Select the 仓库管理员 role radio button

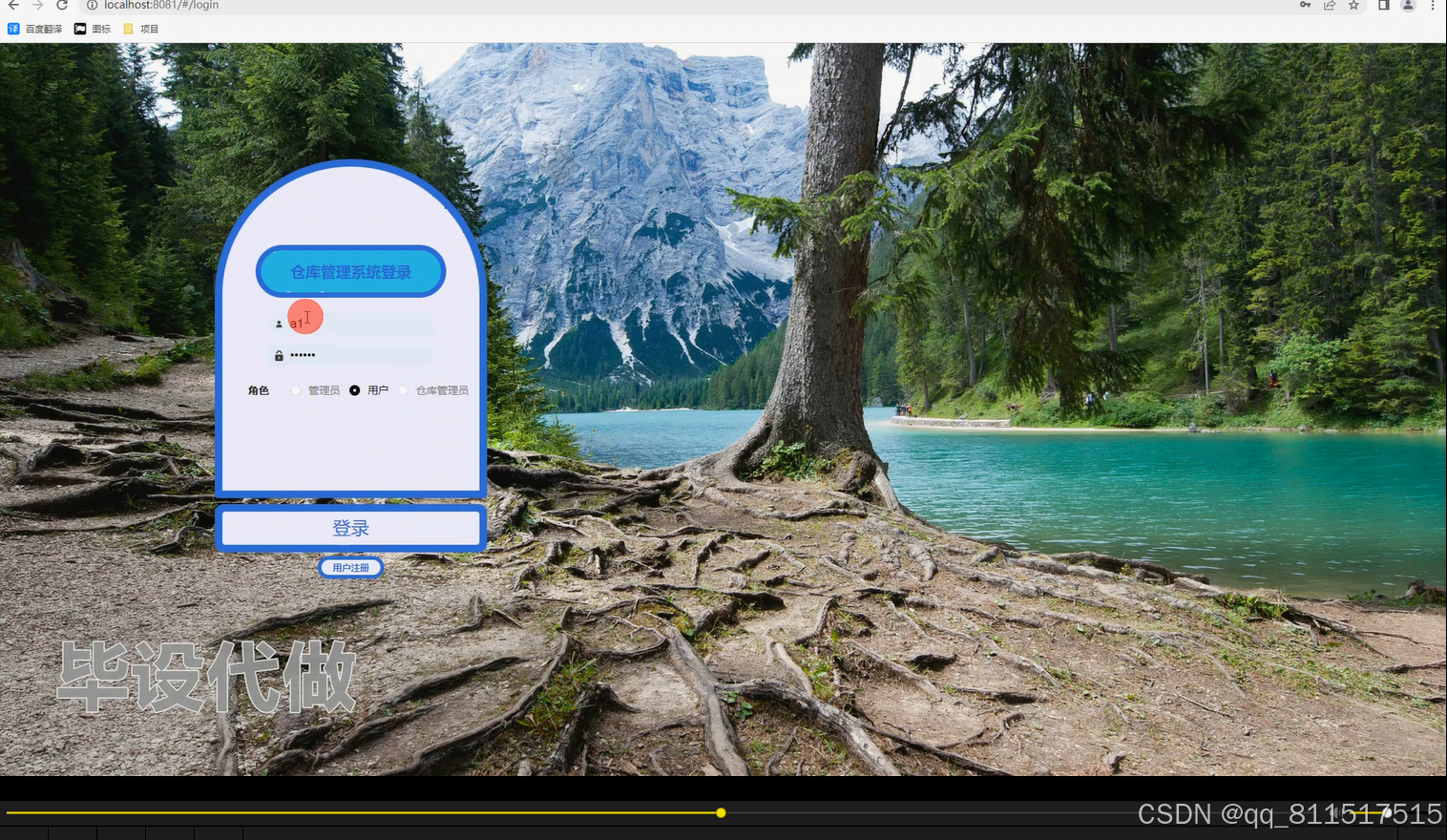pos(404,390)
